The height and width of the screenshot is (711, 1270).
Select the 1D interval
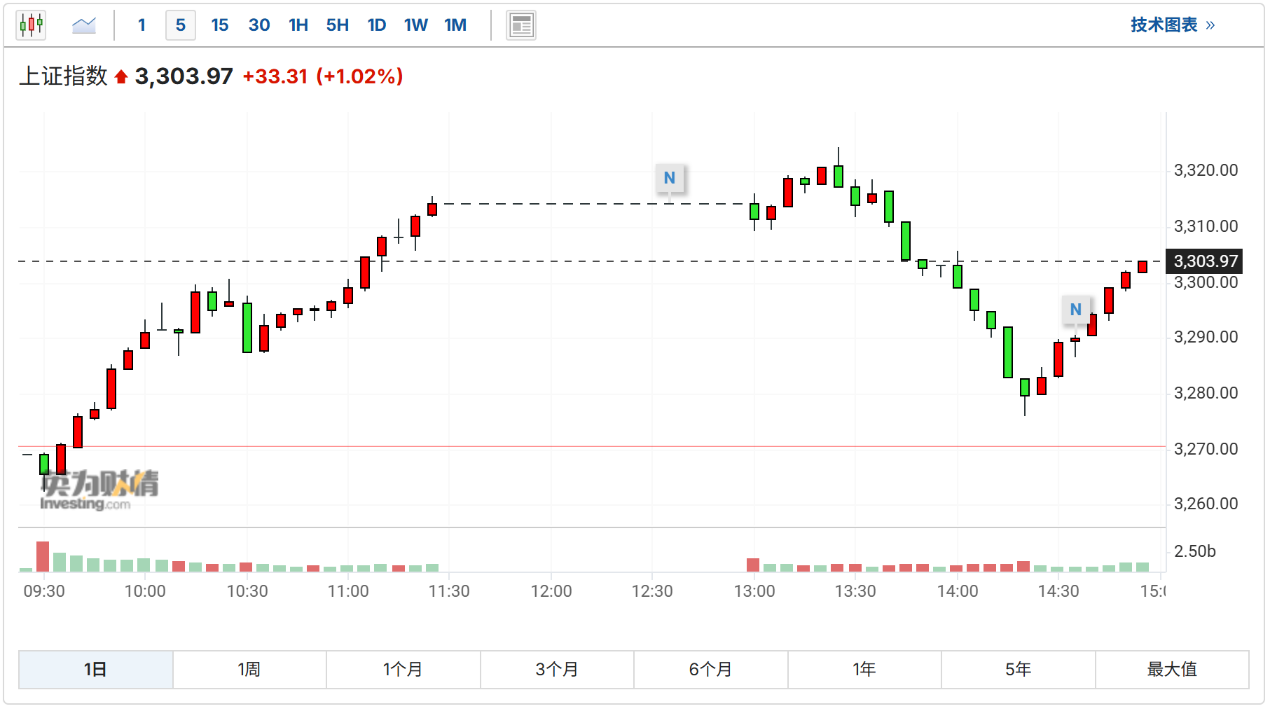(377, 25)
